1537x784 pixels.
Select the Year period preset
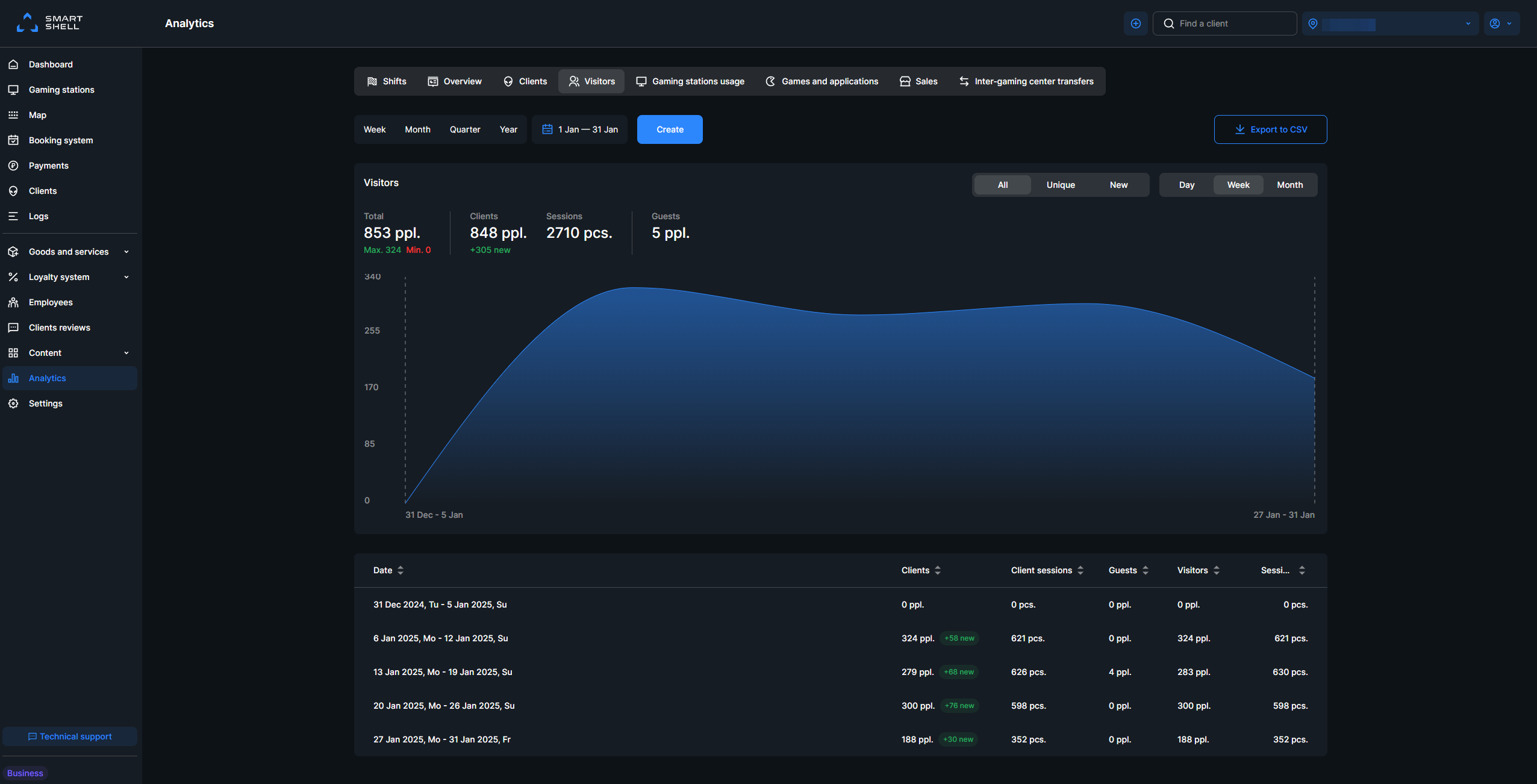pyautogui.click(x=508, y=129)
